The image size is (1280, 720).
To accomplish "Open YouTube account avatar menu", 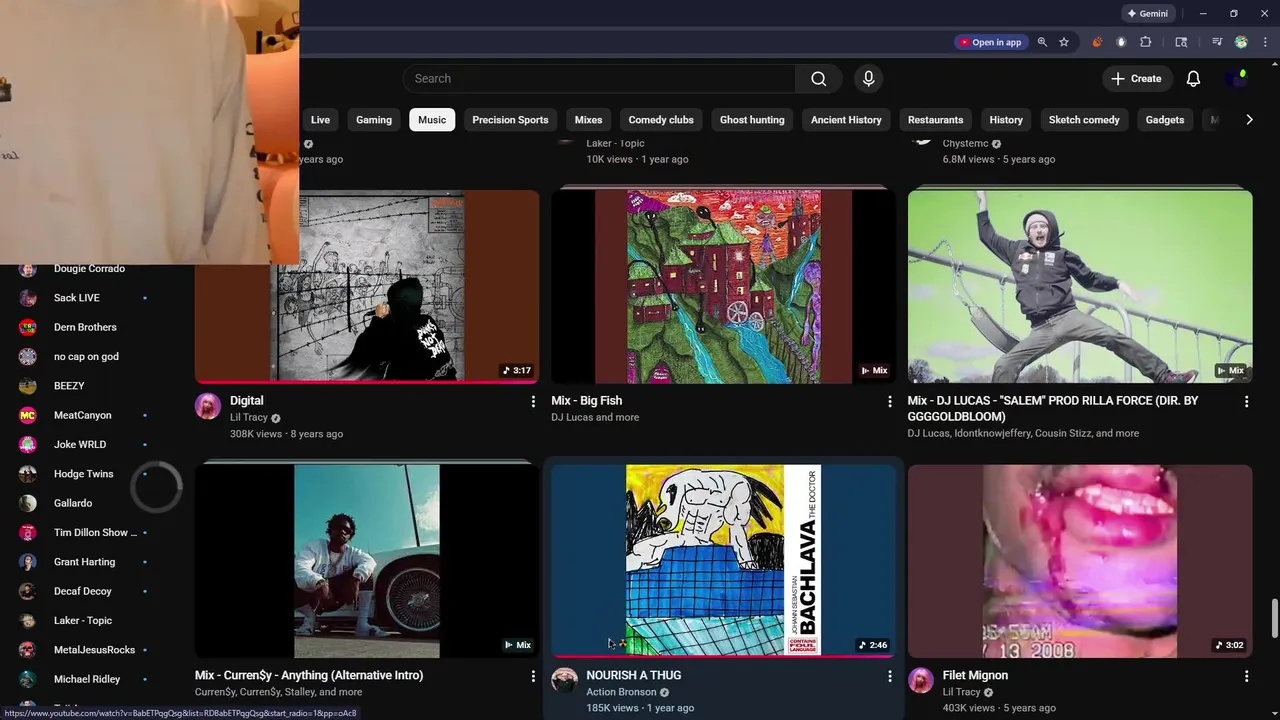I will pyautogui.click(x=1238, y=78).
